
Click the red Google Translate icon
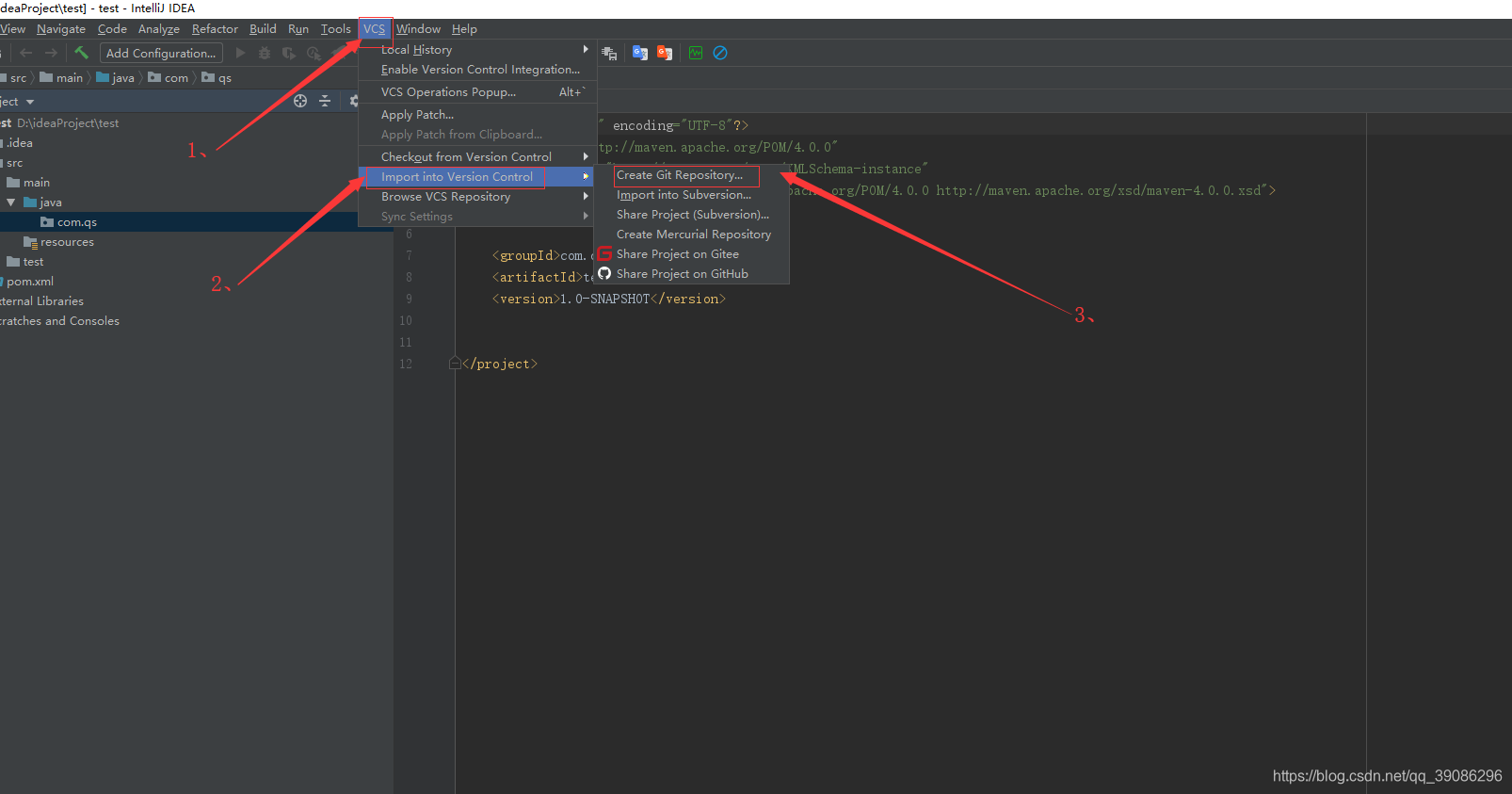tap(665, 53)
